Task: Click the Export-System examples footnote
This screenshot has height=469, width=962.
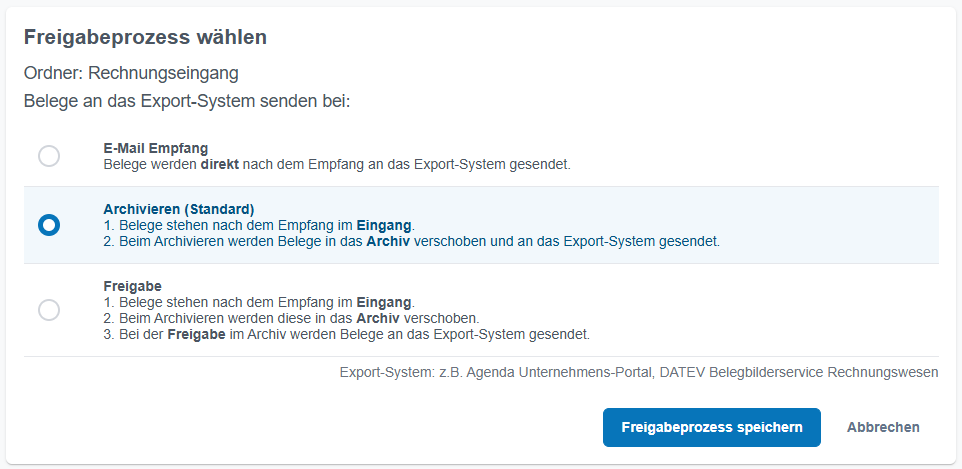Action: click(x=638, y=372)
